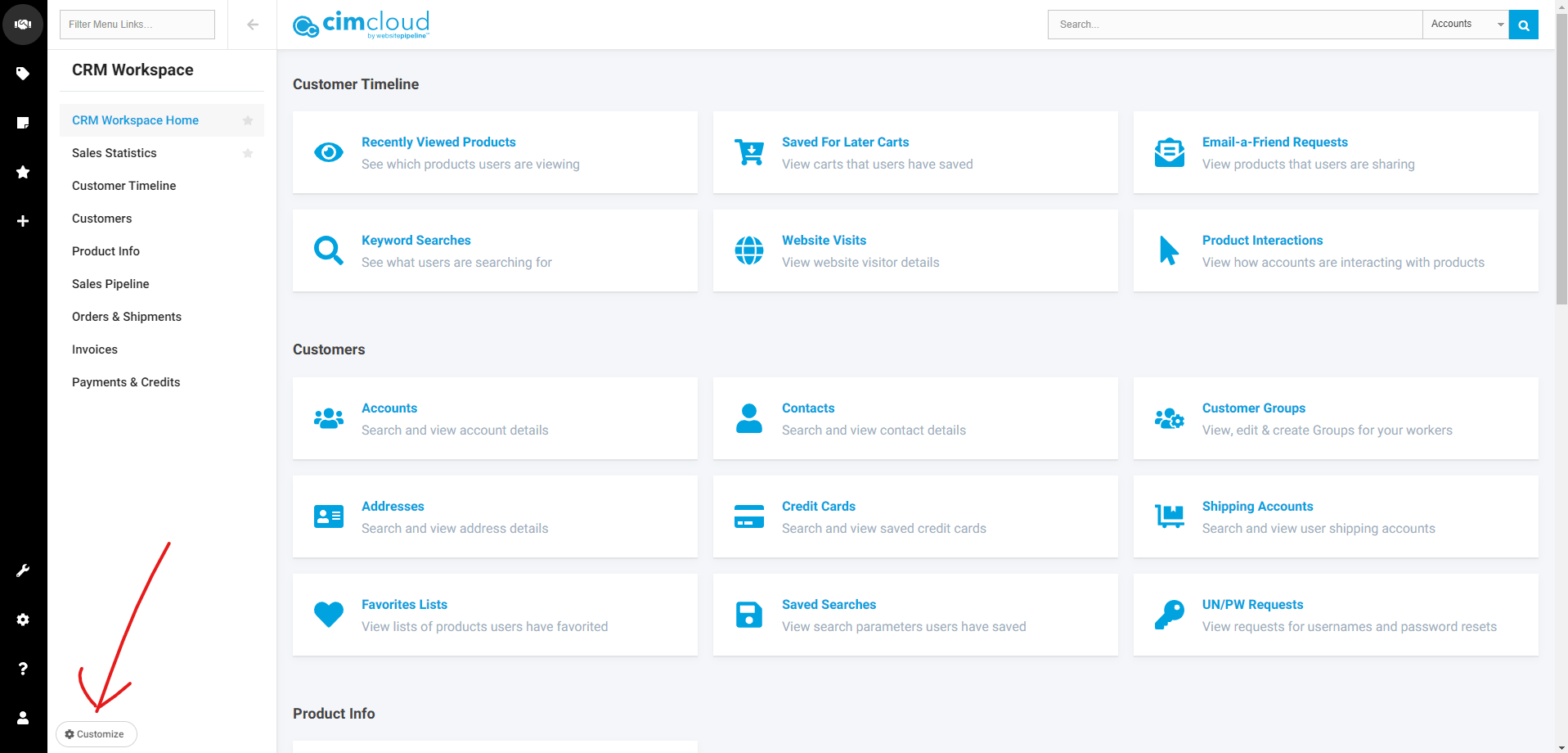Click the globe icon for Website Visits

tap(749, 250)
